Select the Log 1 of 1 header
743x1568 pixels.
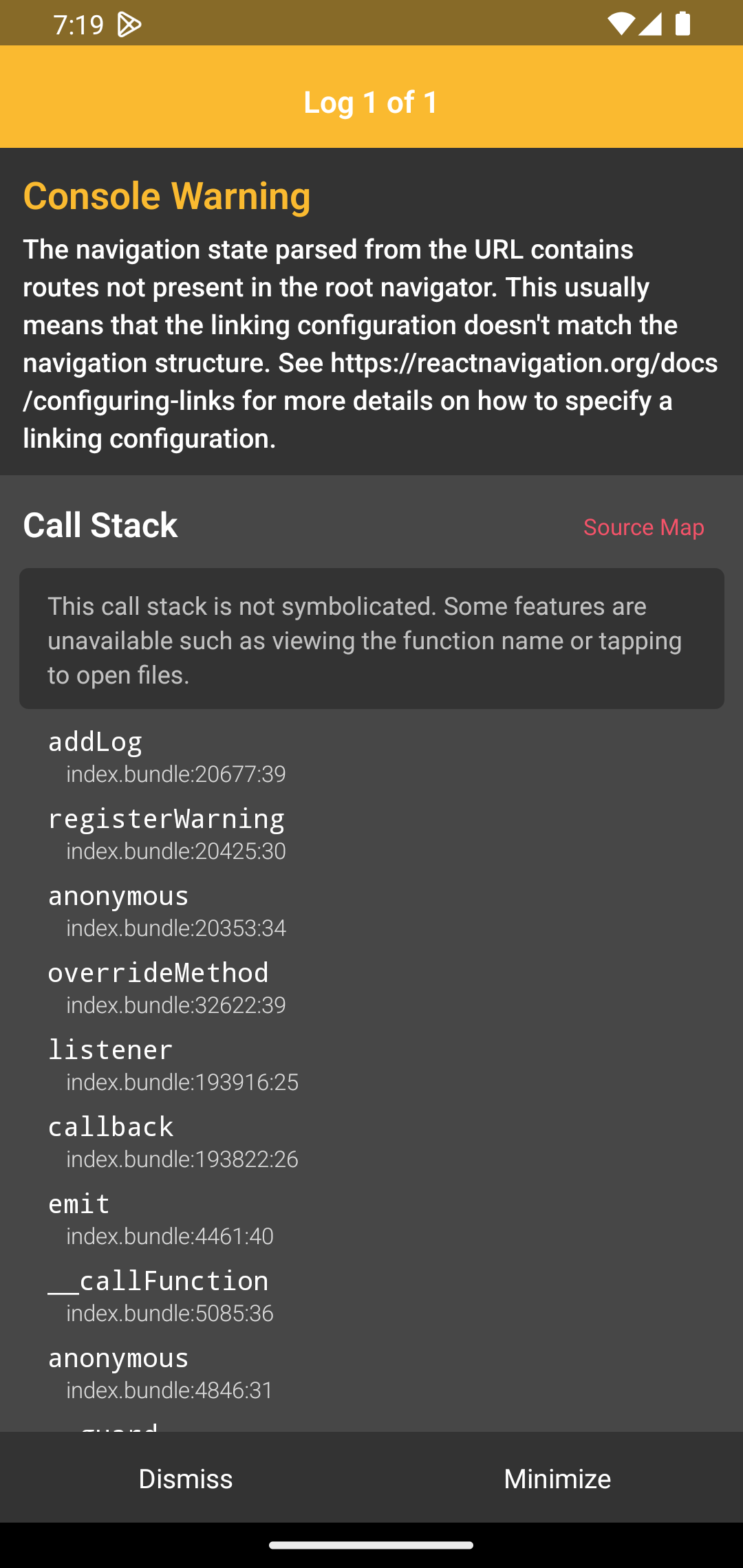pos(371,102)
